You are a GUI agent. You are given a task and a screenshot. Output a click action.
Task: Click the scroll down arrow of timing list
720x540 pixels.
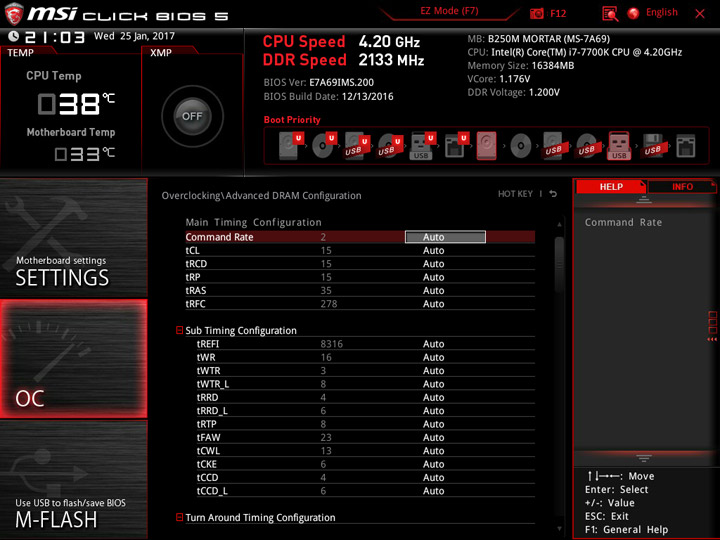[559, 529]
